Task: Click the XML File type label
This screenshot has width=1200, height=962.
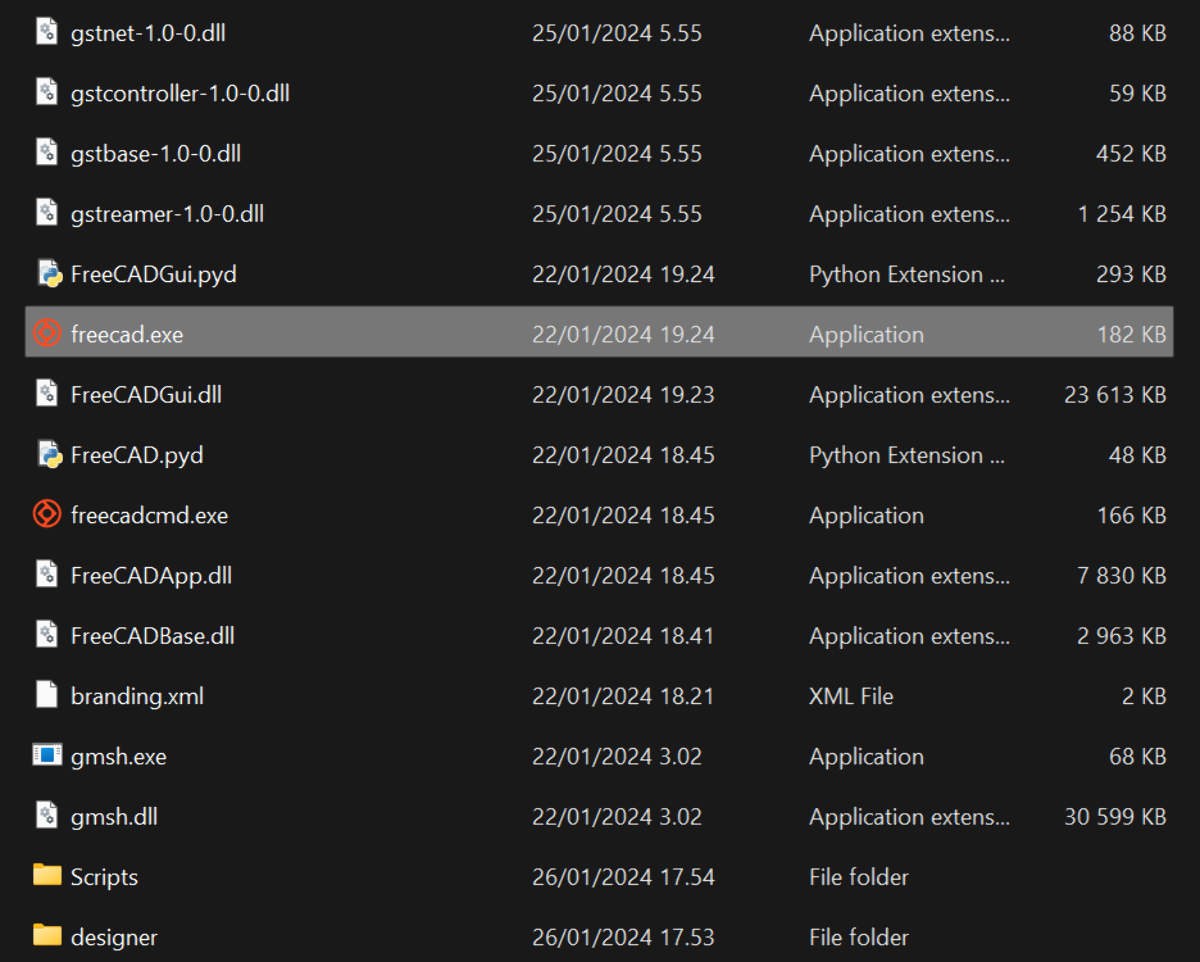Action: [851, 696]
